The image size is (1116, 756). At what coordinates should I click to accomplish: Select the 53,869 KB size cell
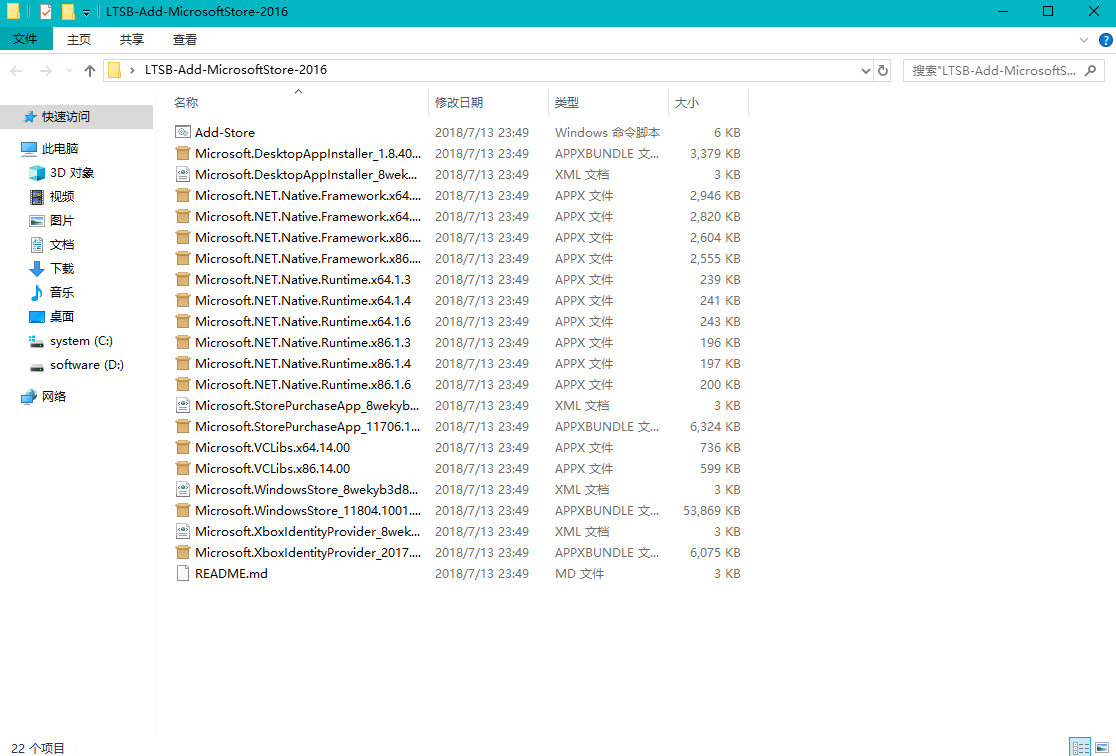point(712,510)
